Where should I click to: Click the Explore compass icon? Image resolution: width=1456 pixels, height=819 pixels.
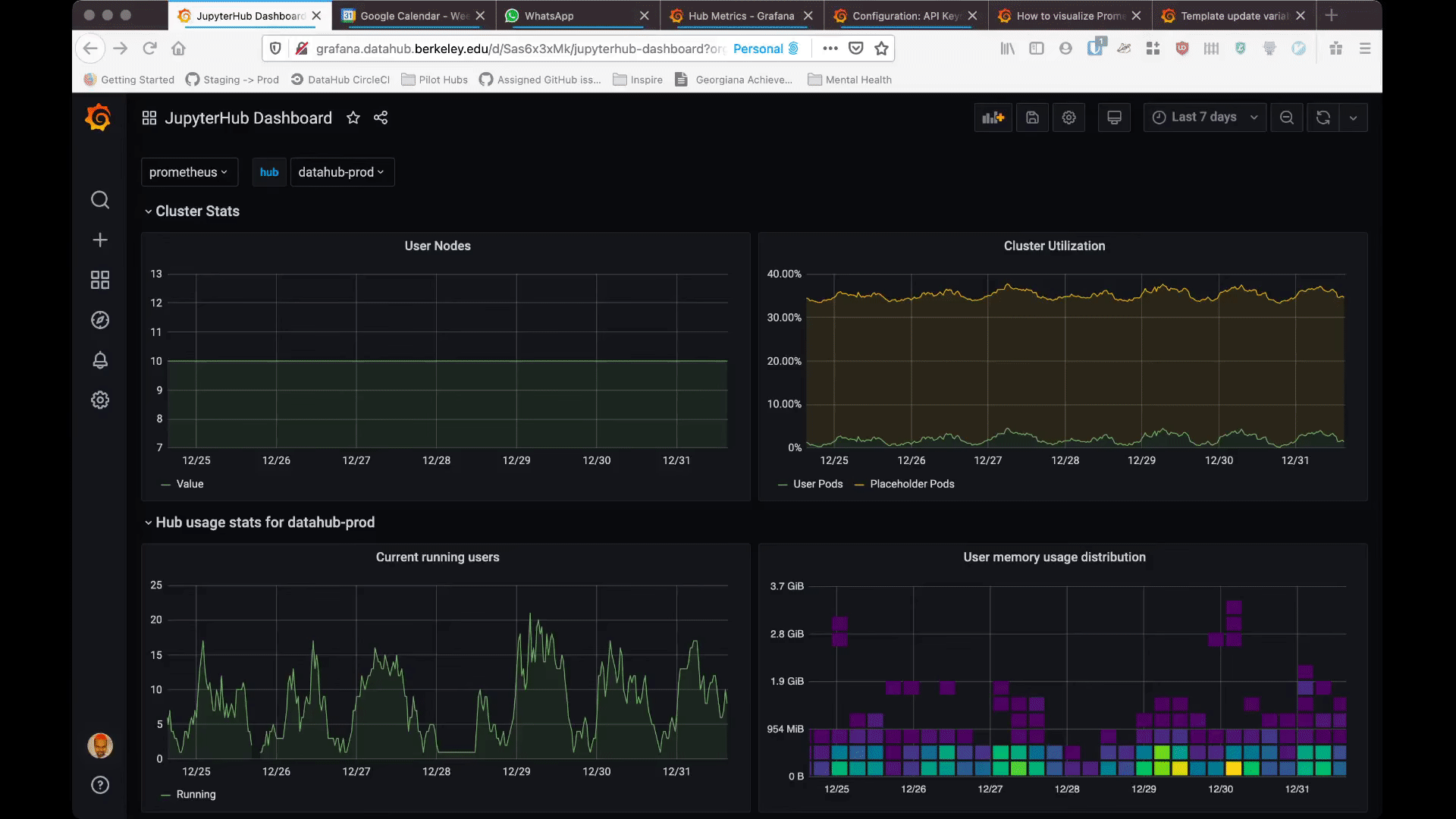[x=100, y=320]
